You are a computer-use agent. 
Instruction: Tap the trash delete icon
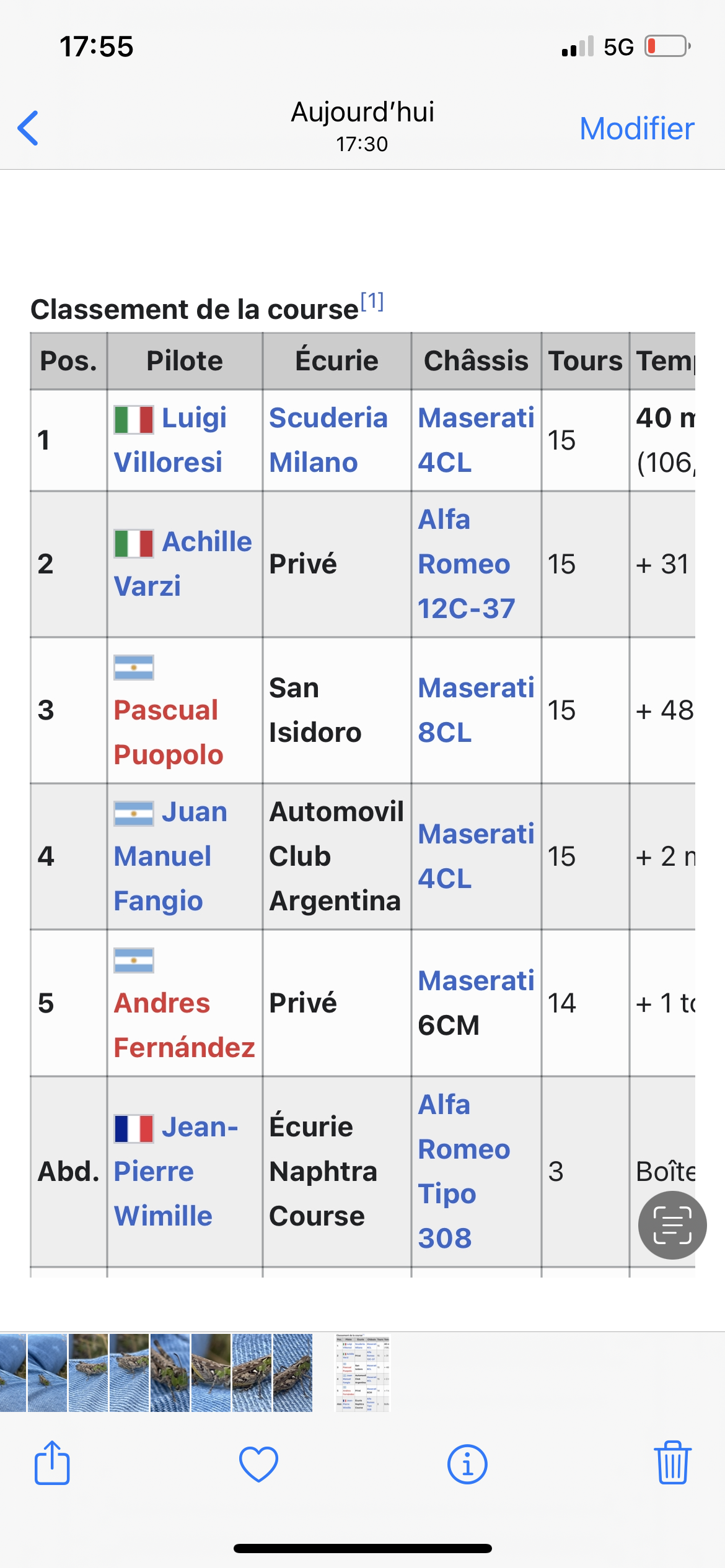click(x=672, y=1463)
